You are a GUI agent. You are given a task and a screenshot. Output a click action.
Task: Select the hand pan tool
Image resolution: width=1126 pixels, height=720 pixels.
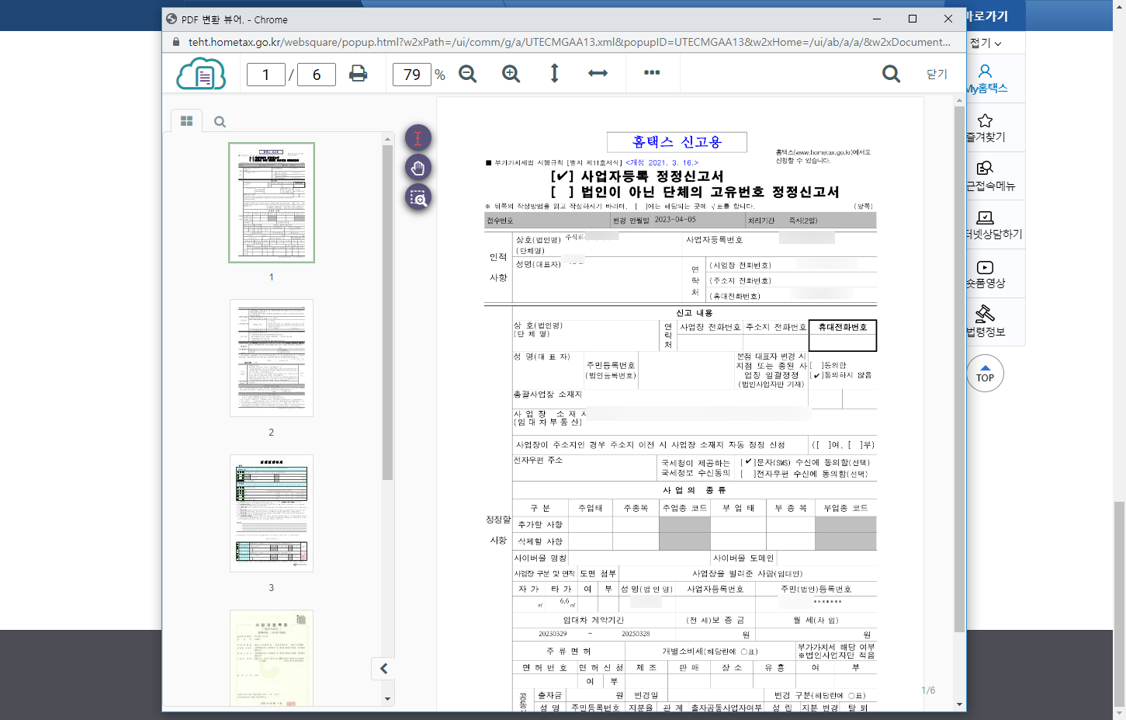coord(418,168)
